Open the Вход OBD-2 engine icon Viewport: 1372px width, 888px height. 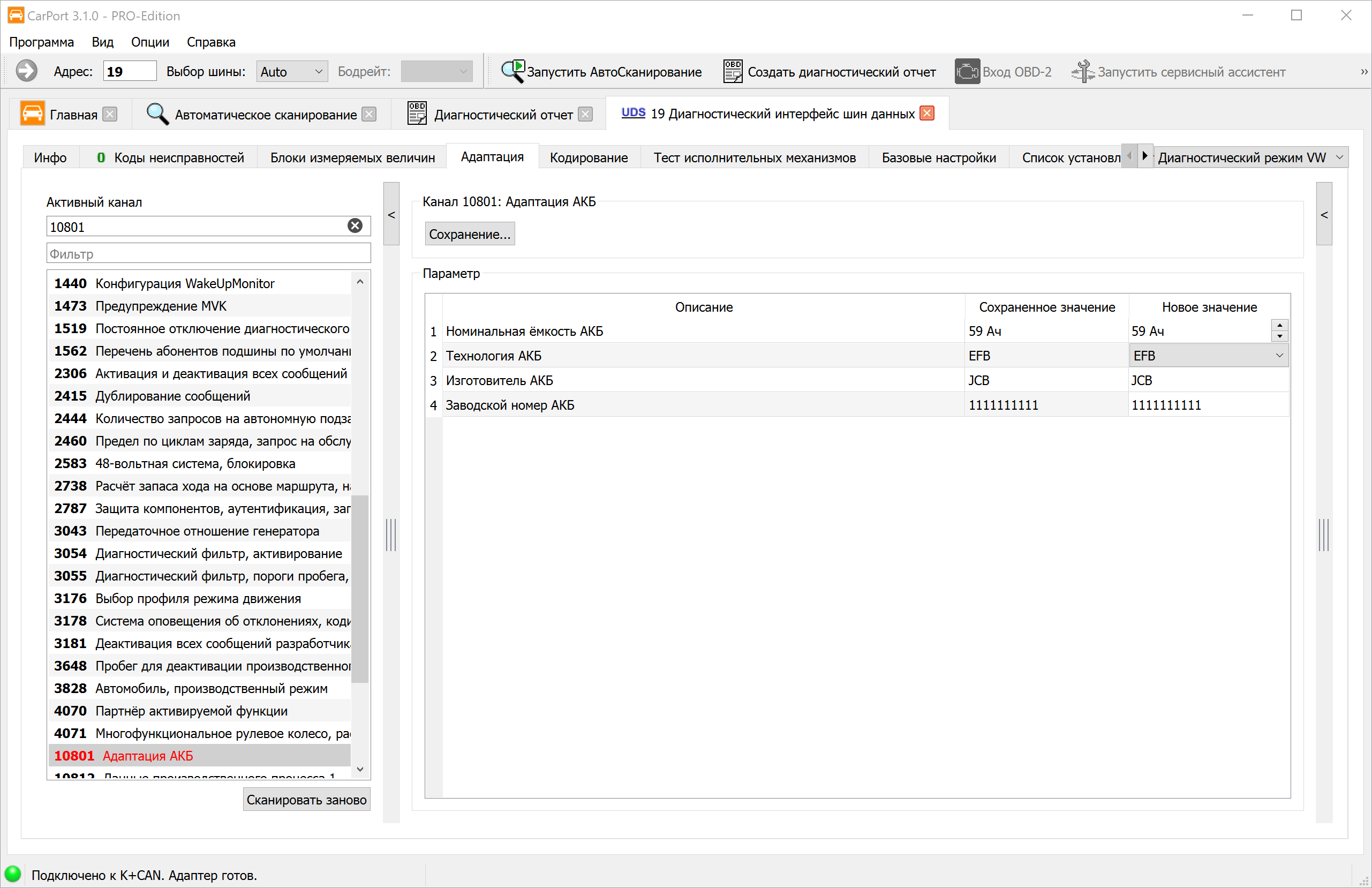[967, 72]
